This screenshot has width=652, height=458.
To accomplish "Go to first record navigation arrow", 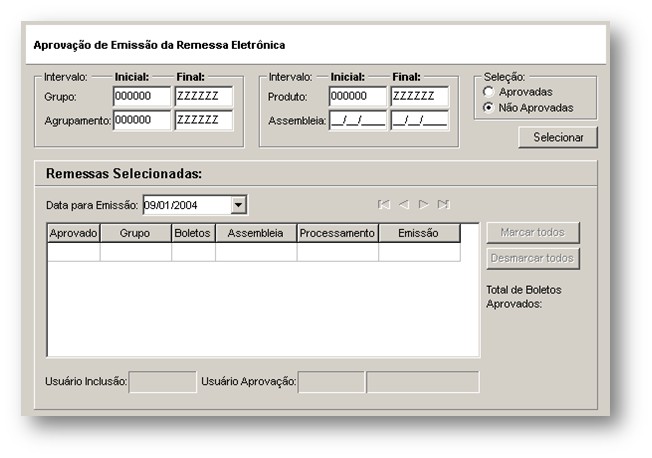I will click(384, 204).
